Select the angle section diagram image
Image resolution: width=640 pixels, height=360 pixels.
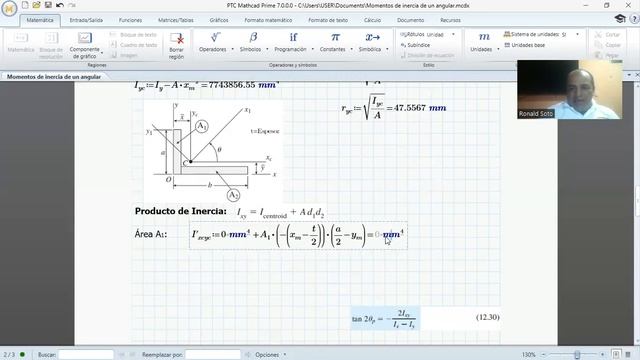click(213, 151)
